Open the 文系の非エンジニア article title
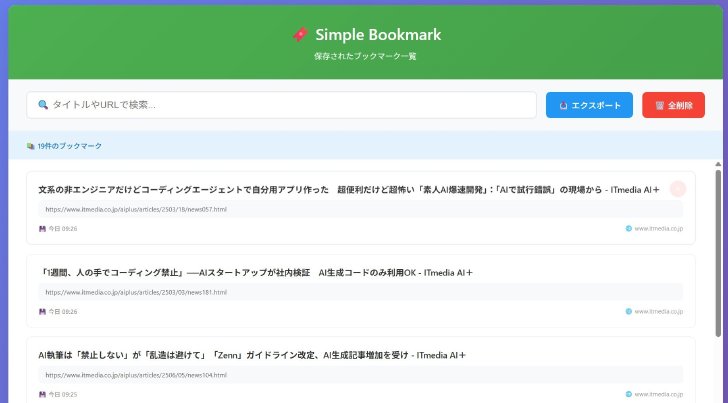728x403 pixels. click(x=349, y=189)
